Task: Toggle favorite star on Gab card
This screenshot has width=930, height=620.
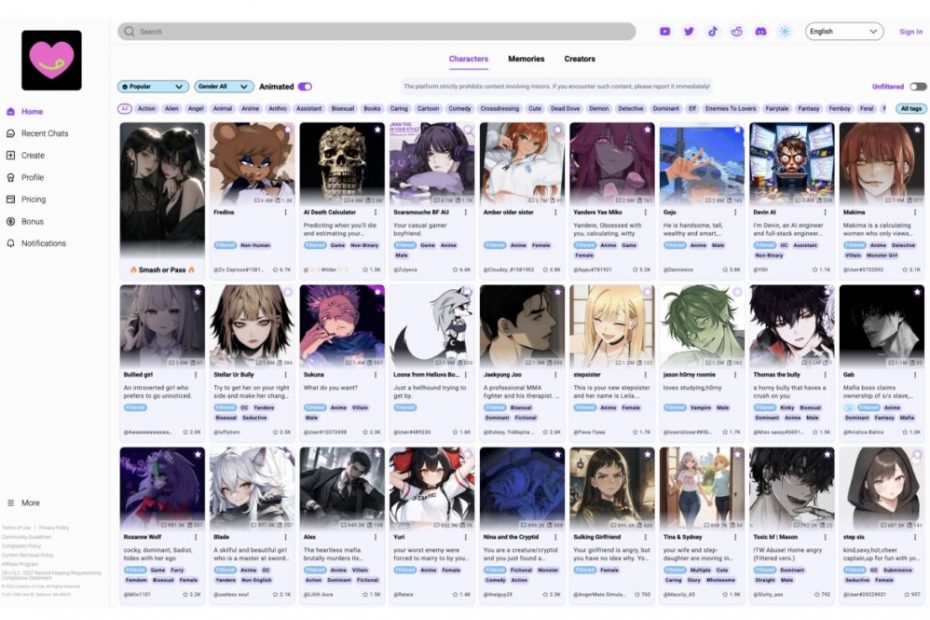Action: pos(917,291)
